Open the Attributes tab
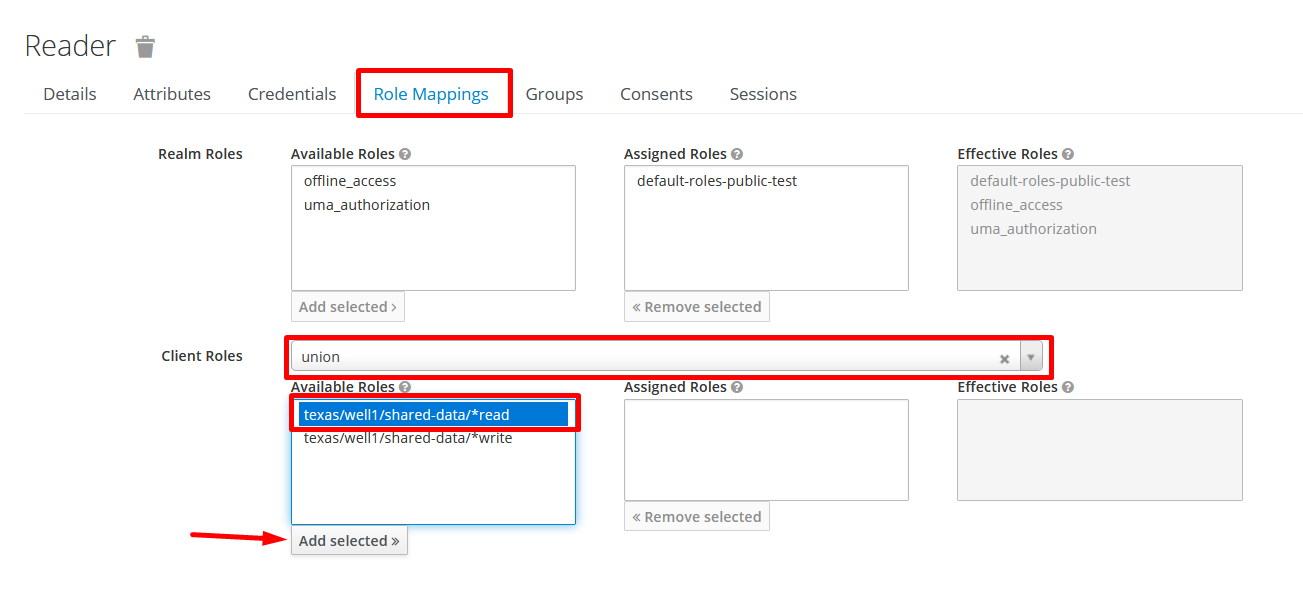The width and height of the screenshot is (1303, 602). tap(172, 94)
